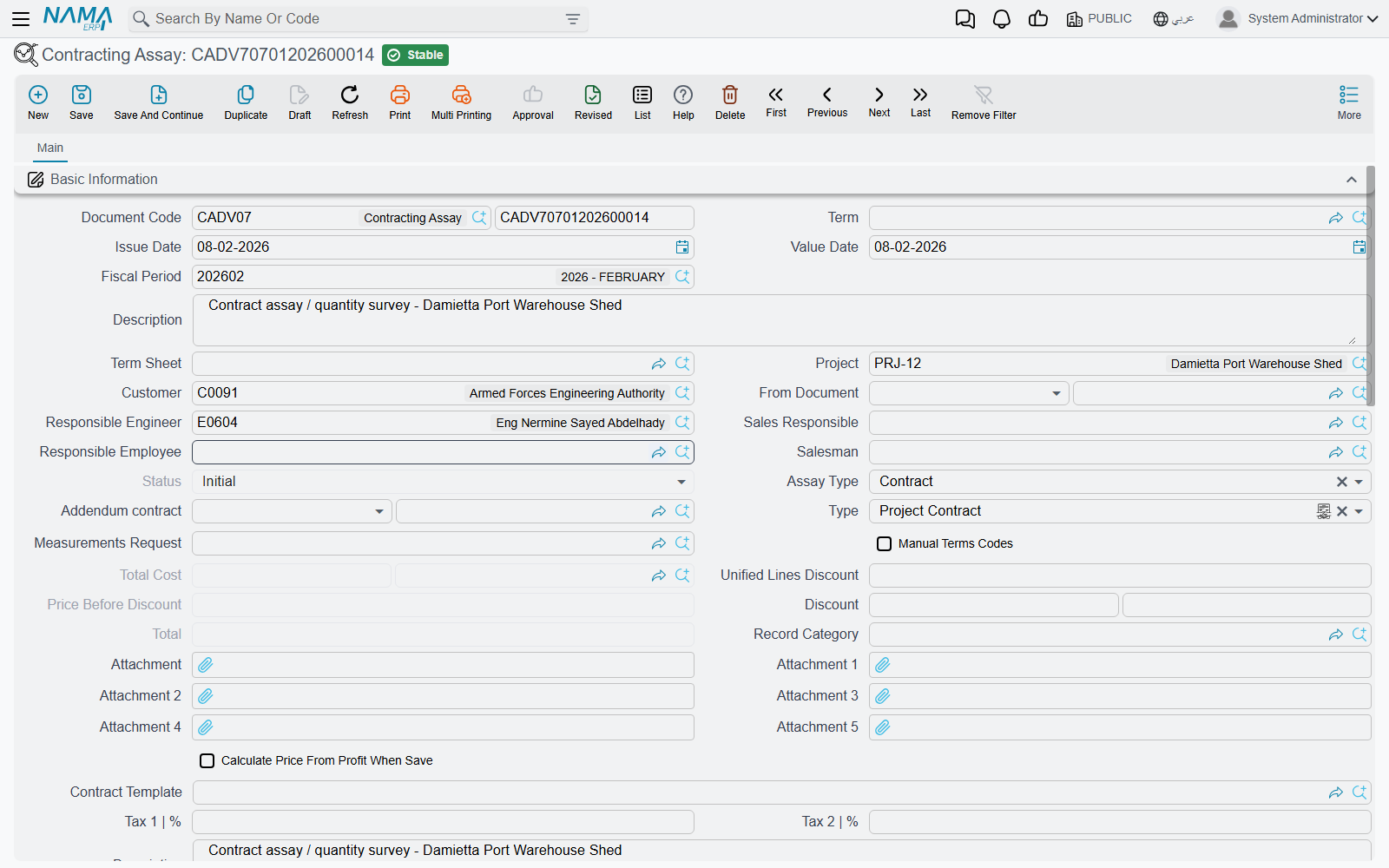This screenshot has width=1389, height=868.
Task: Click the NAMA ERP logo
Action: [x=78, y=18]
